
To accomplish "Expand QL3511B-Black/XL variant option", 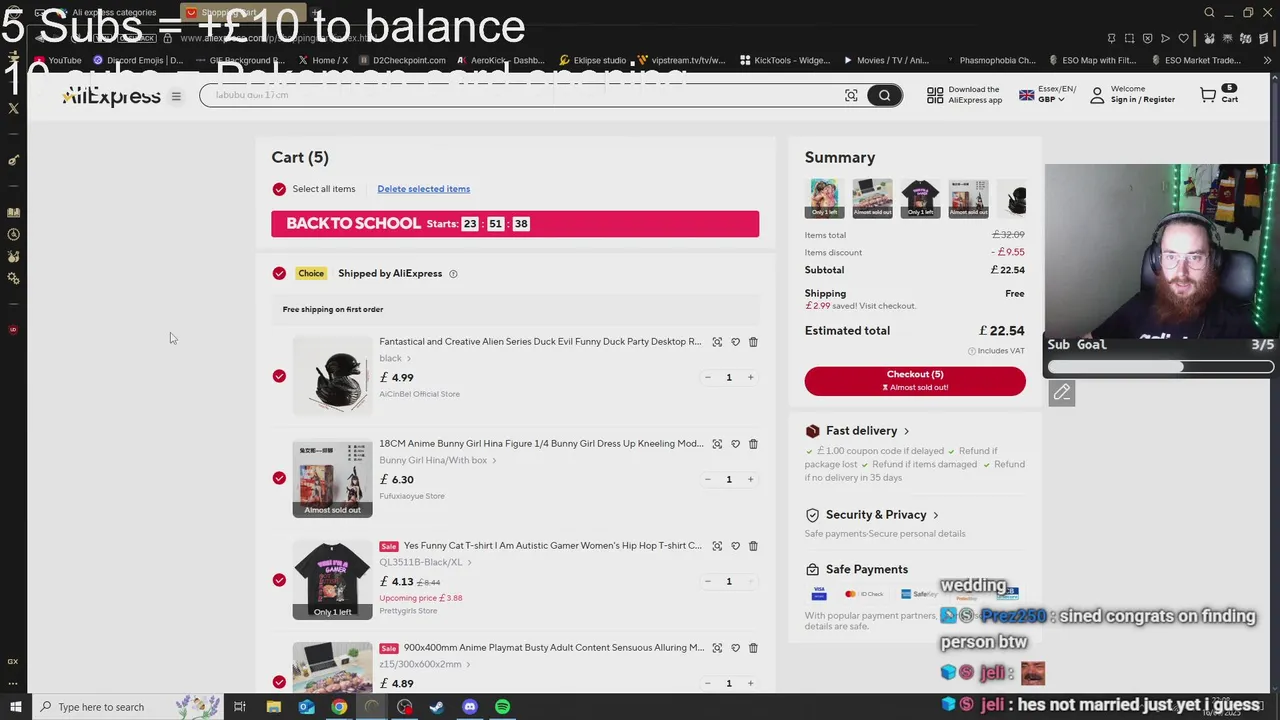I will coord(425,562).
